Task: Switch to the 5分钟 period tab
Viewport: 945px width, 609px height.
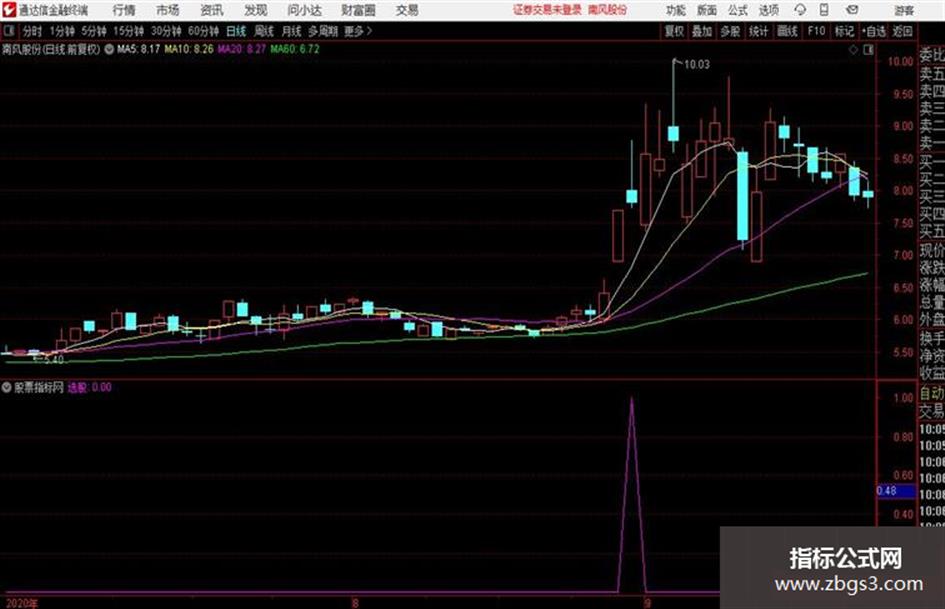Action: (94, 31)
